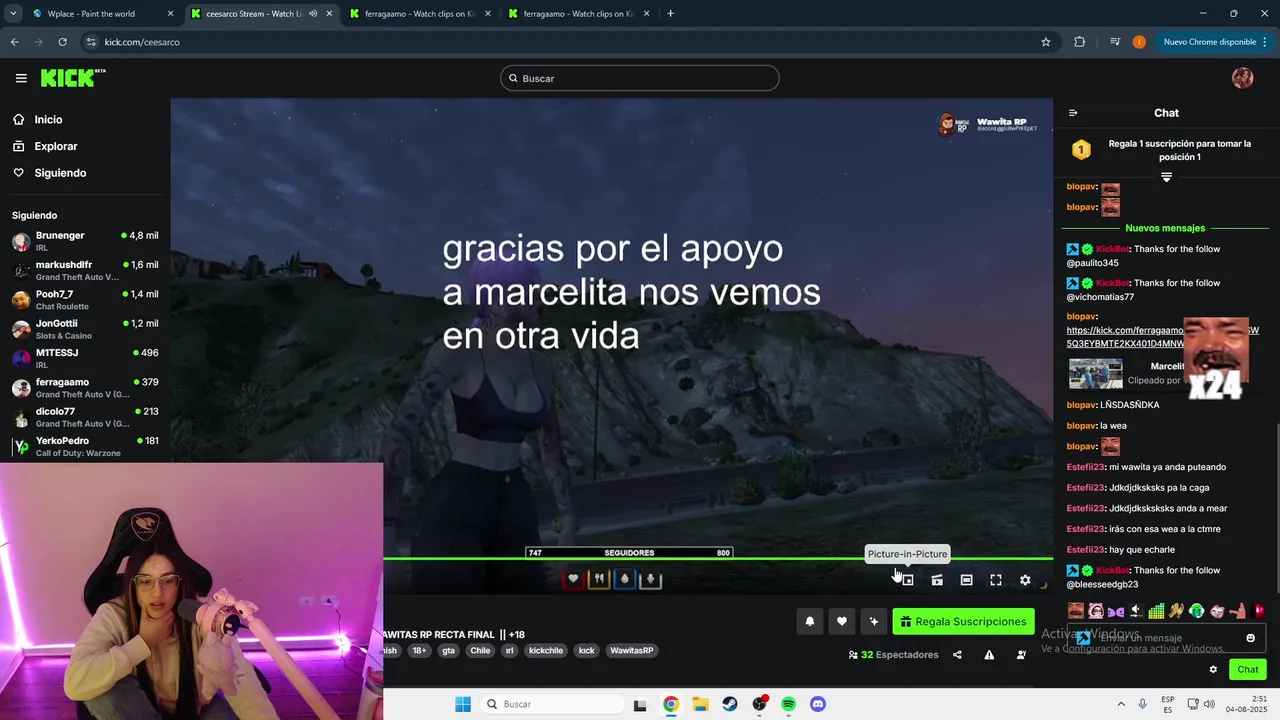The width and height of the screenshot is (1280, 720).
Task: Open the Chrome three-dot menu
Action: coord(1265,42)
